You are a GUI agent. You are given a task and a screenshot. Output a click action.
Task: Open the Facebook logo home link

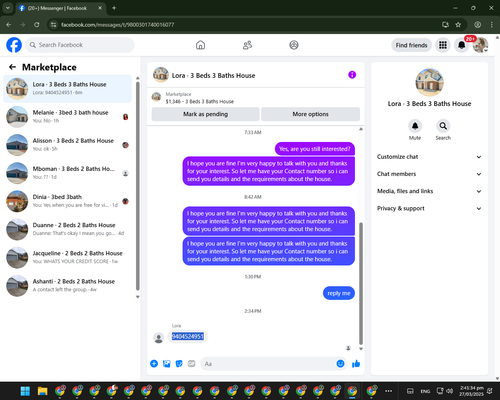14,45
